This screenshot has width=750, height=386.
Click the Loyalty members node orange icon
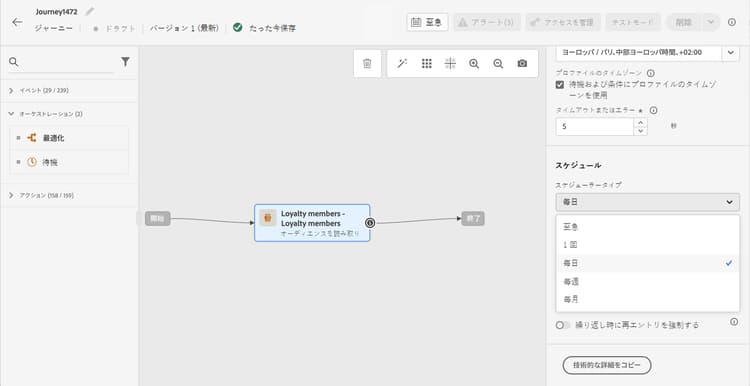(268, 218)
